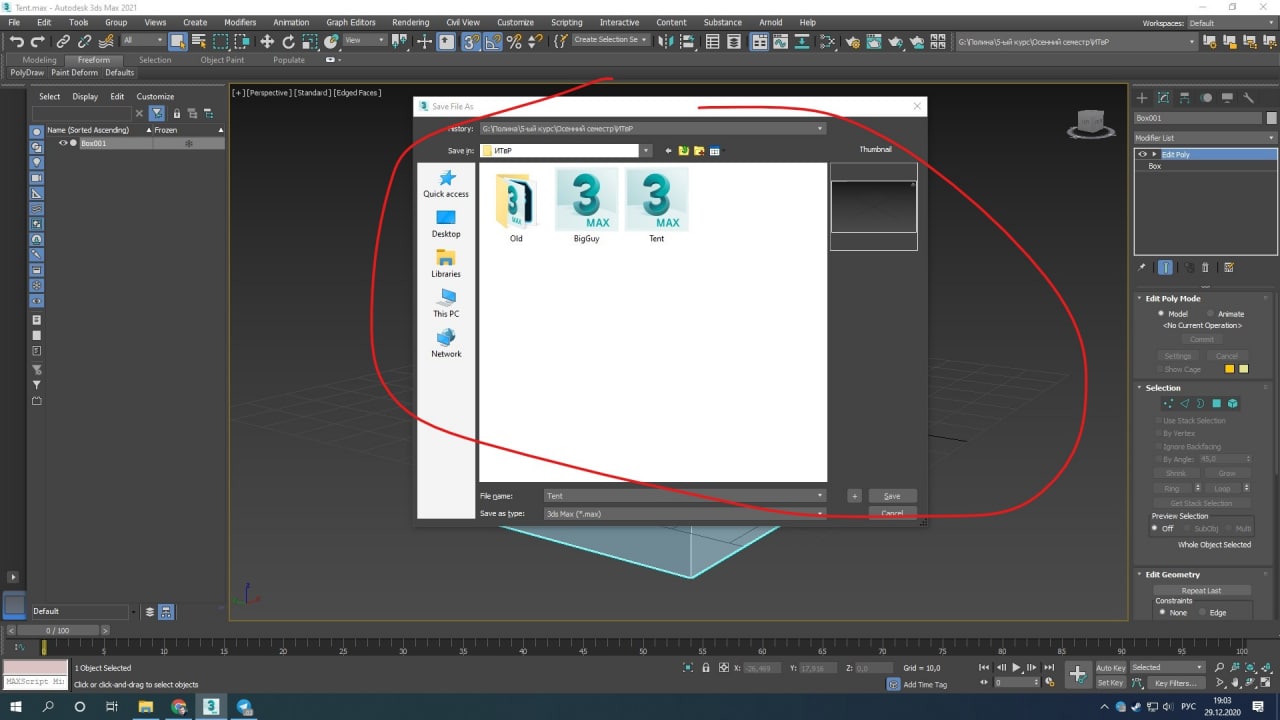Activate the Select Object tool
Screen dimensions: 1280x720
coord(177,41)
